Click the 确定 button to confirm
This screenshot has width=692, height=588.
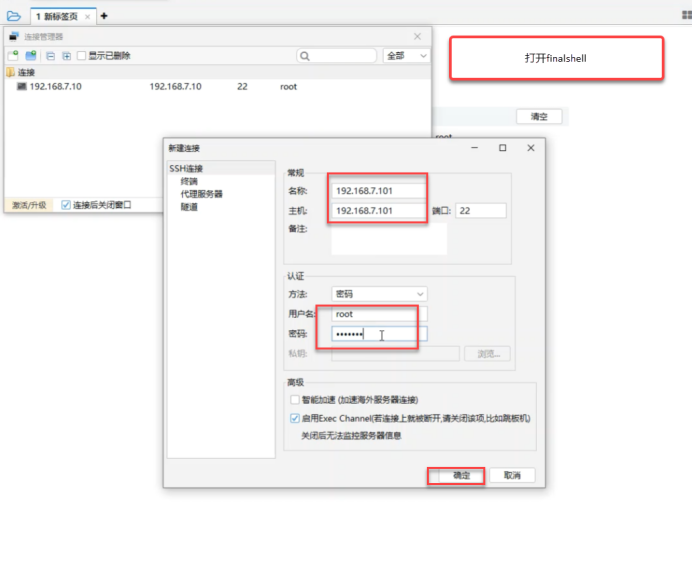(457, 476)
